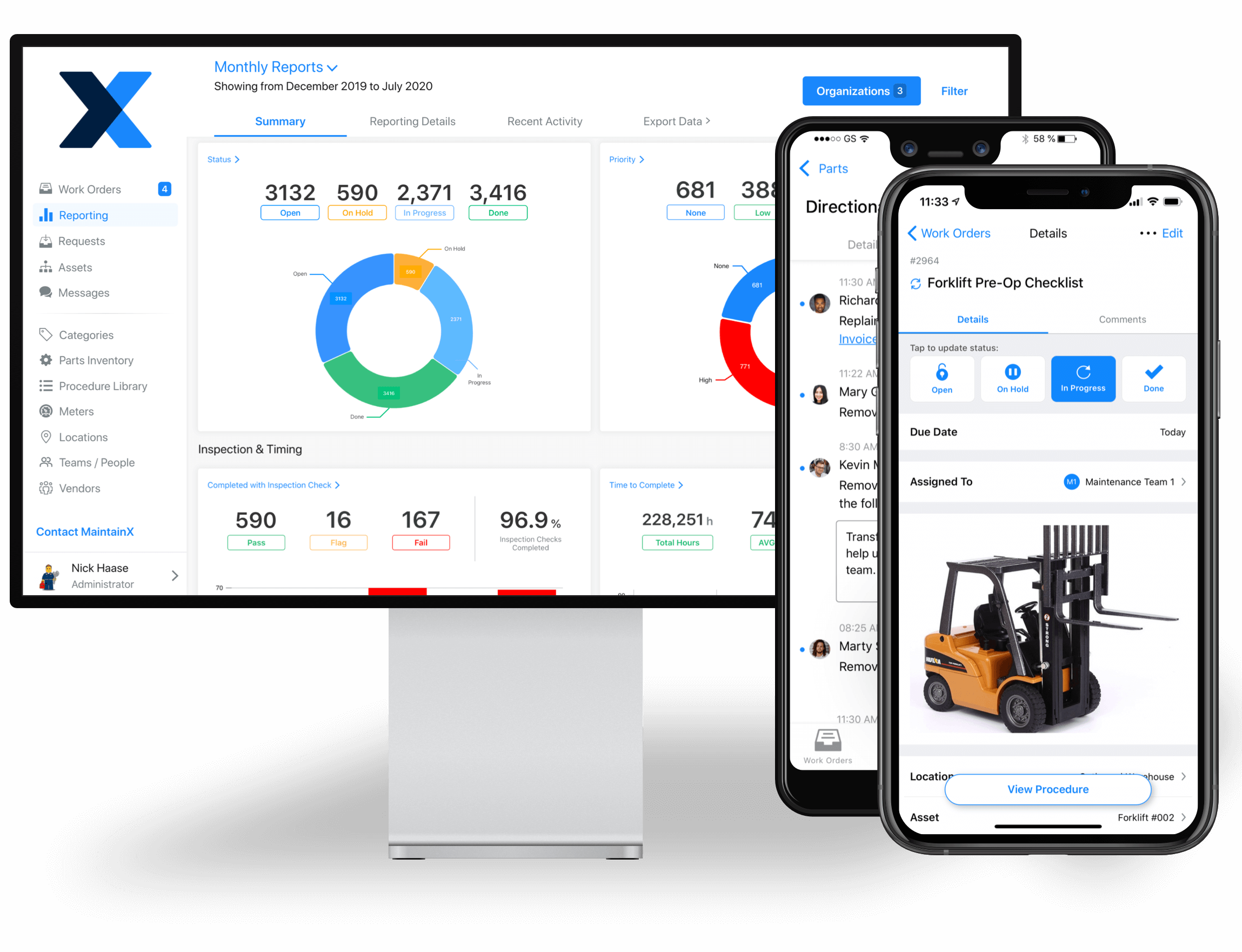Click the Organizations filter button
Viewport: 1242px width, 952px height.
[x=860, y=90]
